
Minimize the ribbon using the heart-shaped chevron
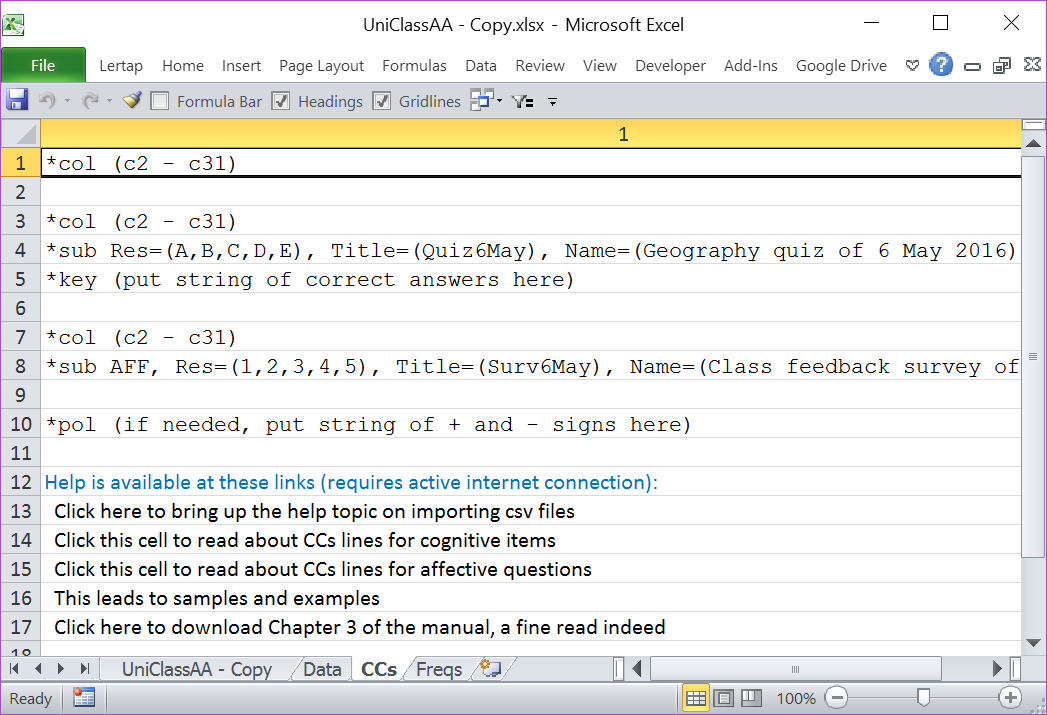(x=912, y=65)
